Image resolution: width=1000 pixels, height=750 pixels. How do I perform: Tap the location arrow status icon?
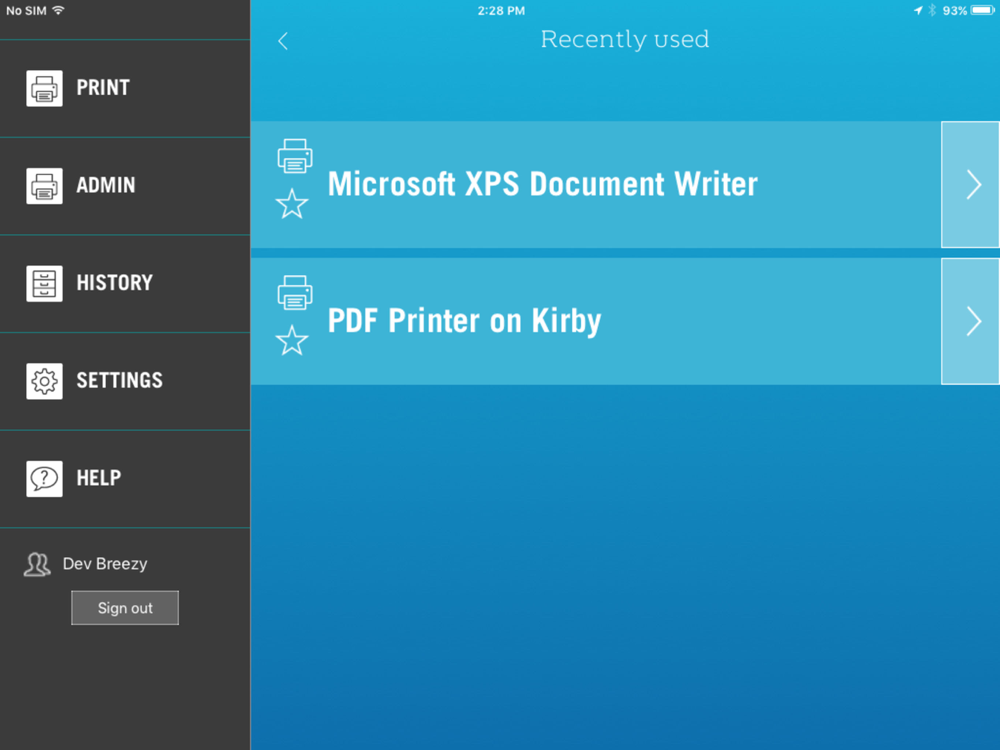tap(918, 10)
